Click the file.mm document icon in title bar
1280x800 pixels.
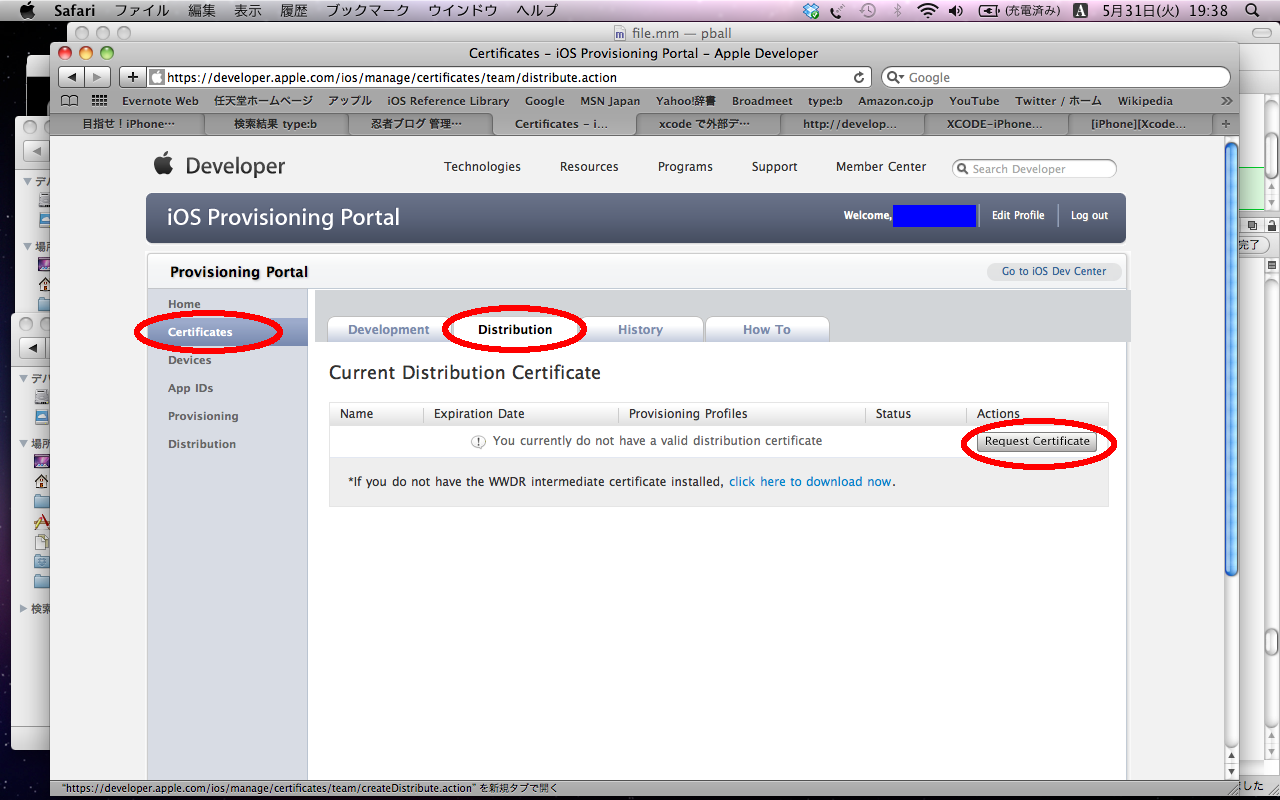pos(619,33)
